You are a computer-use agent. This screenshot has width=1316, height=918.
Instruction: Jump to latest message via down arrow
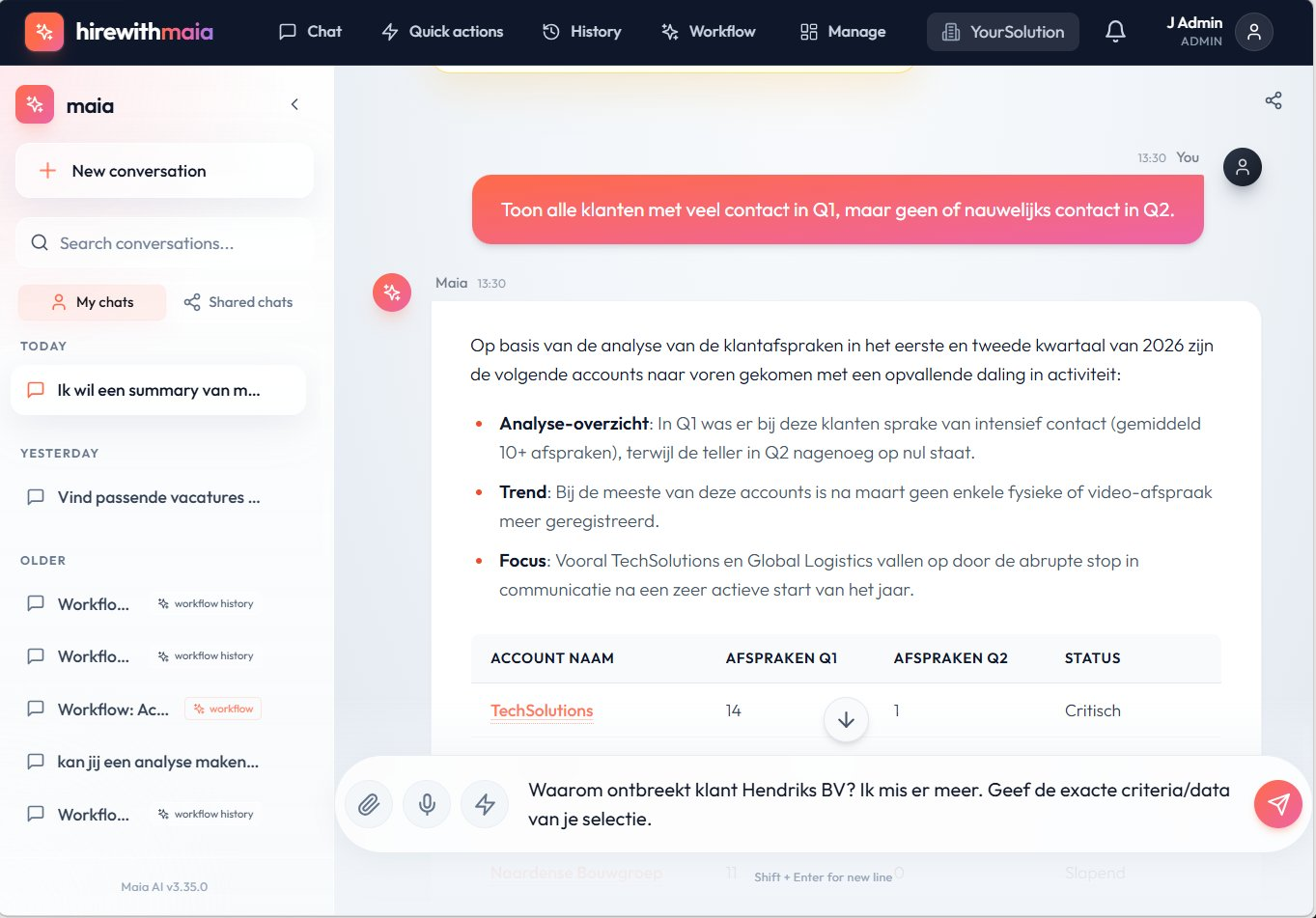pyautogui.click(x=847, y=720)
